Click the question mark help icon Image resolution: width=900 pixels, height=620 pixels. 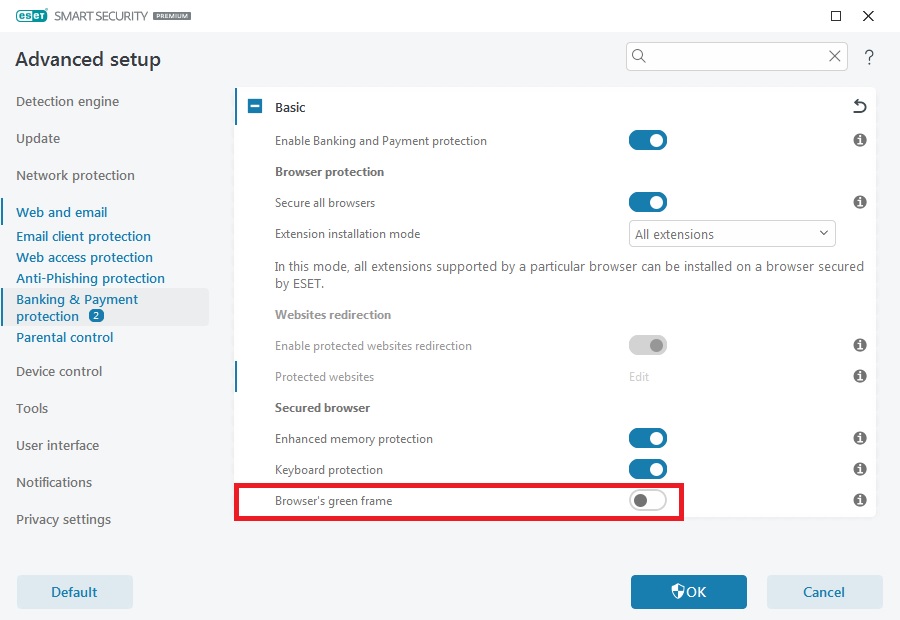(x=869, y=57)
